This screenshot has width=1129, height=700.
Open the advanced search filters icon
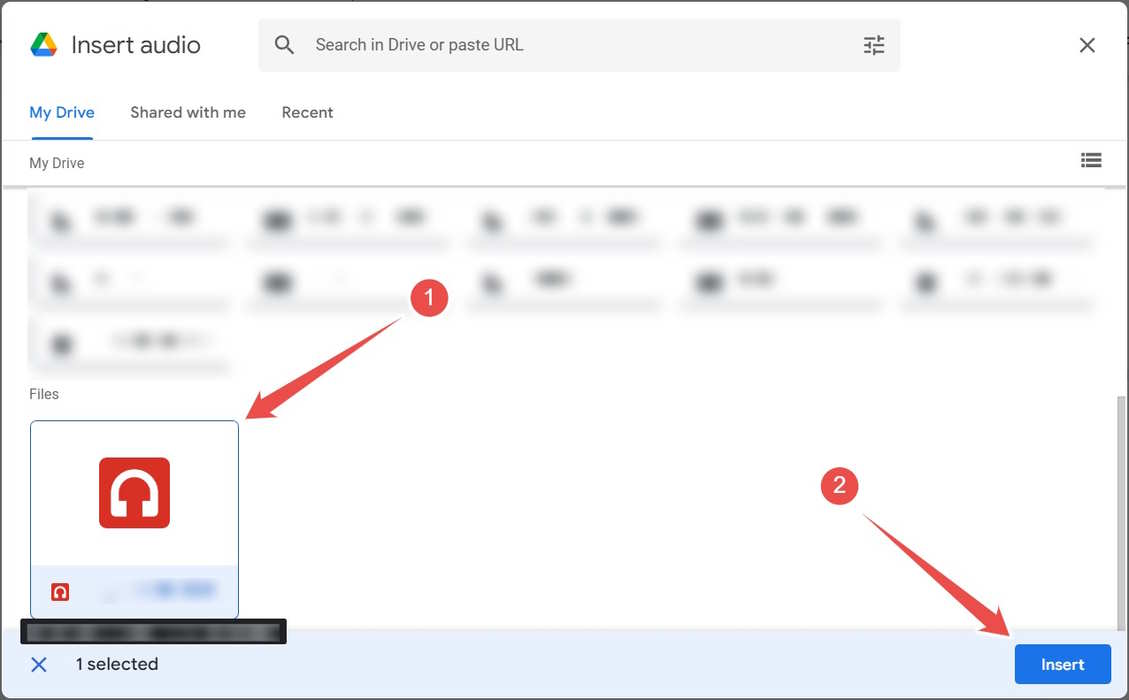pyautogui.click(x=873, y=44)
